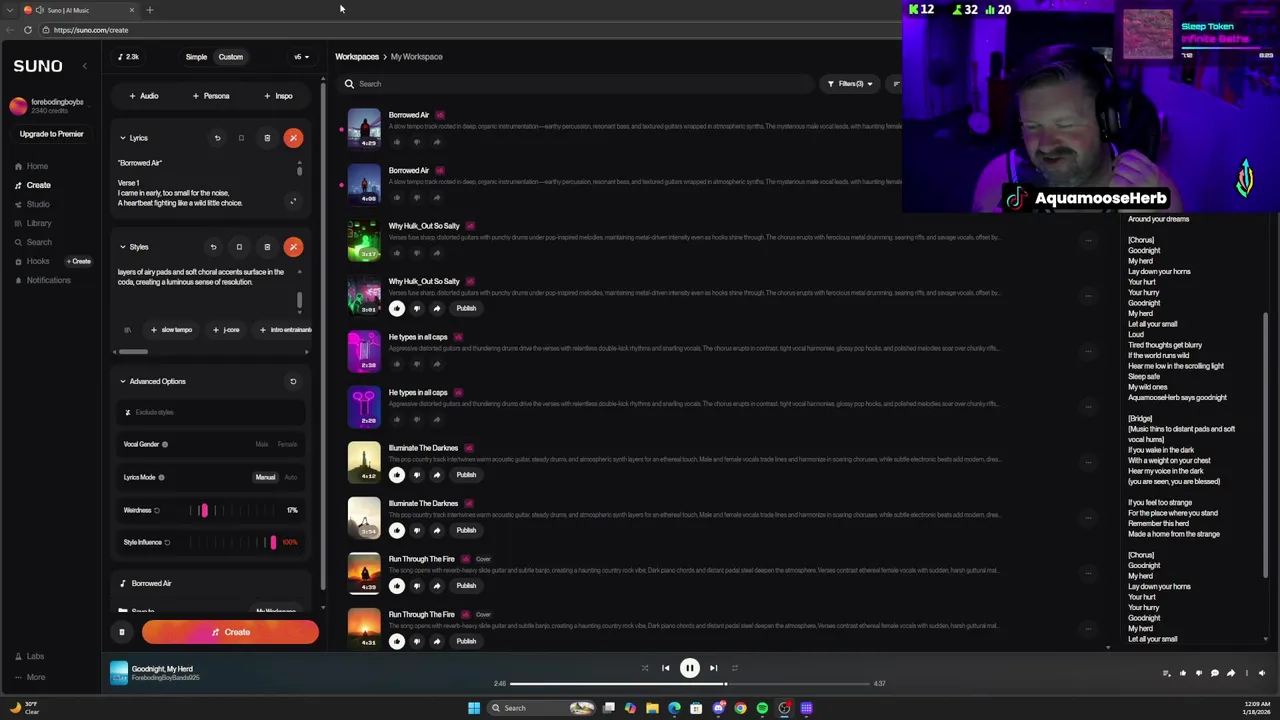This screenshot has height=720, width=1280.
Task: Pause the currently playing song
Action: (x=689, y=668)
